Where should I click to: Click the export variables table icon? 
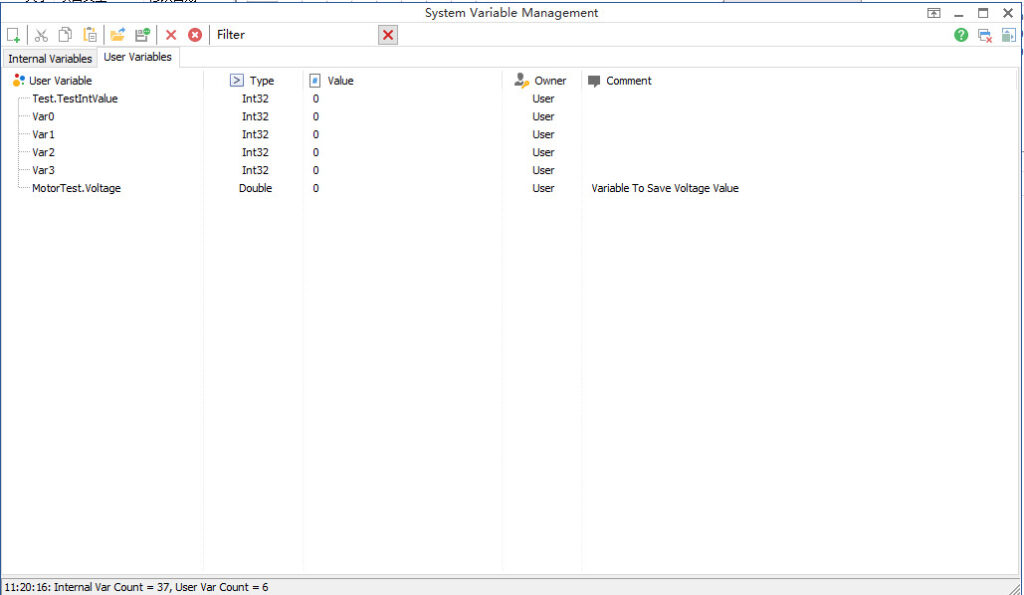coord(1008,34)
